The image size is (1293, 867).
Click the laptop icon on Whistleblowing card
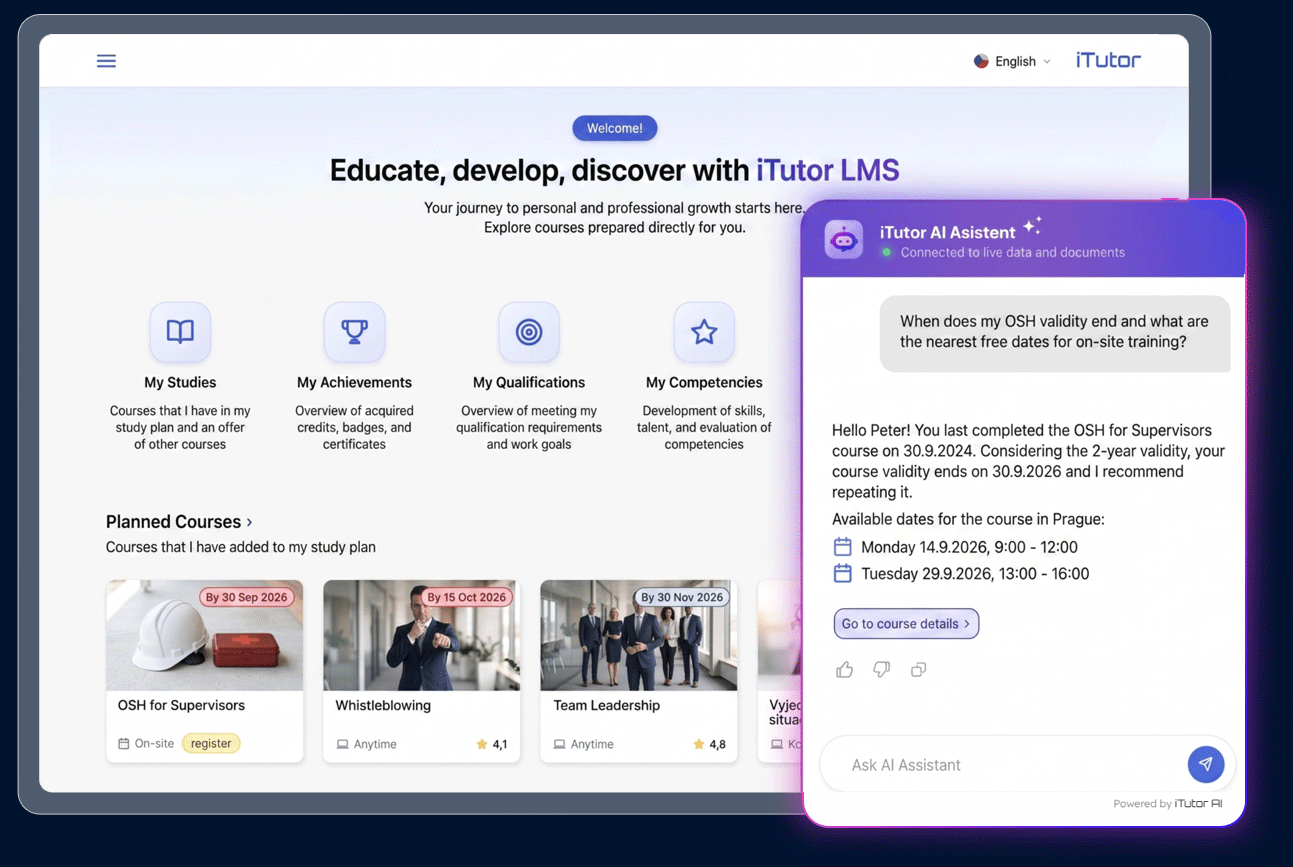(342, 744)
